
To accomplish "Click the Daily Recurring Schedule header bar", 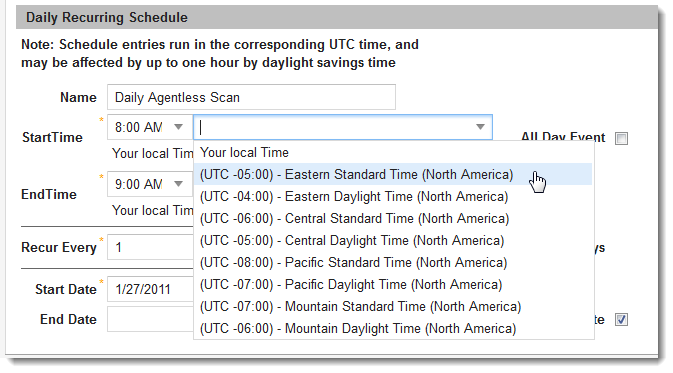I will (337, 17).
